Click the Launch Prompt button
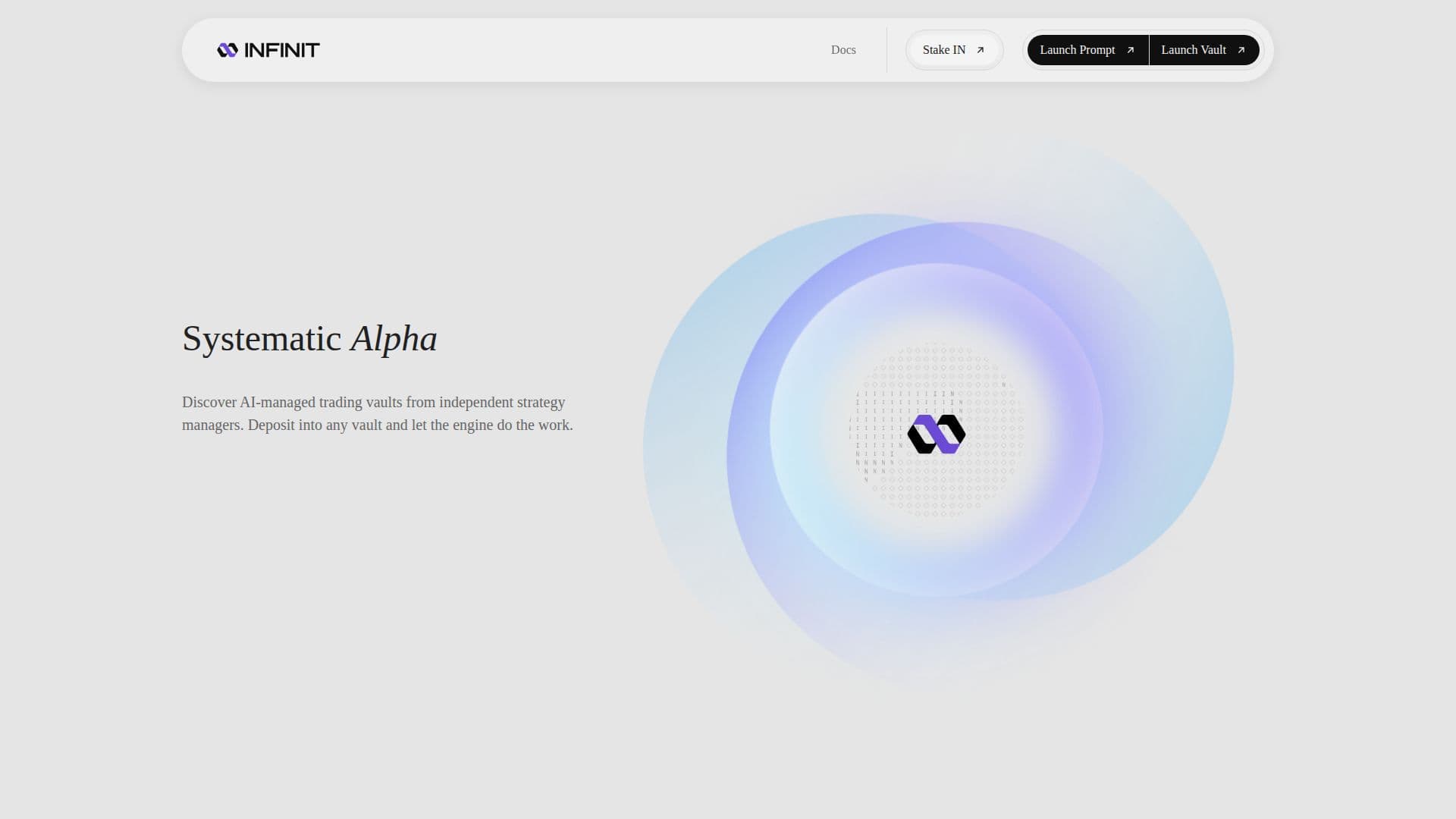Viewport: 1456px width, 819px height. (1087, 50)
